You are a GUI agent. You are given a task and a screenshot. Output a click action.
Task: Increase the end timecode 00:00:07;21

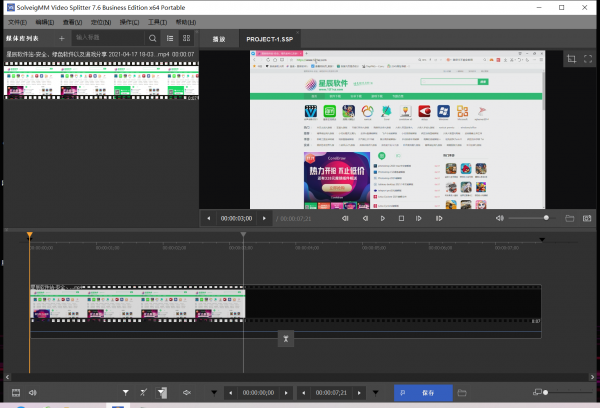(x=359, y=393)
